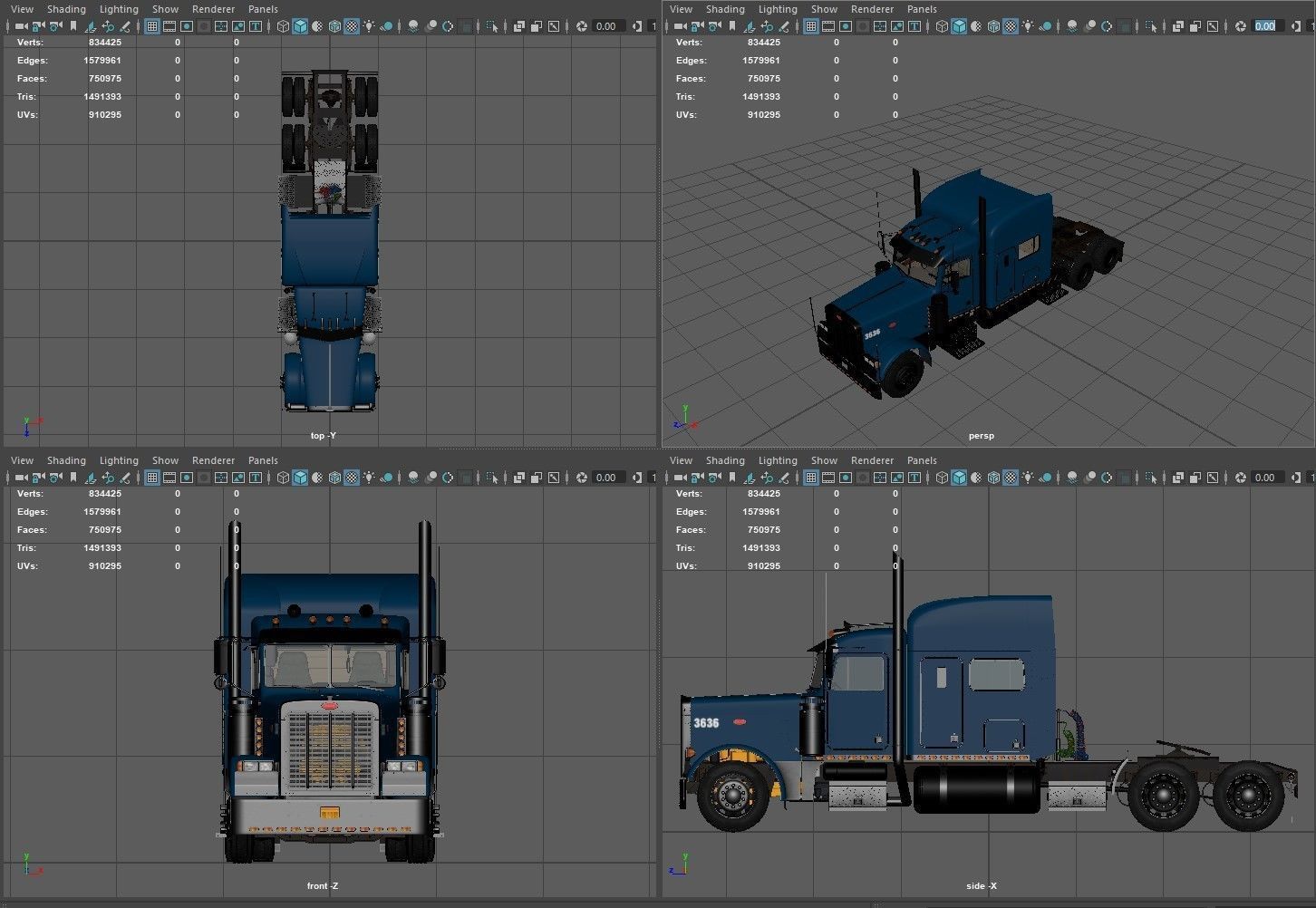Click Gamma icon in perspective panel toolbar
This screenshot has width=1316, height=908.
[x=1296, y=26]
